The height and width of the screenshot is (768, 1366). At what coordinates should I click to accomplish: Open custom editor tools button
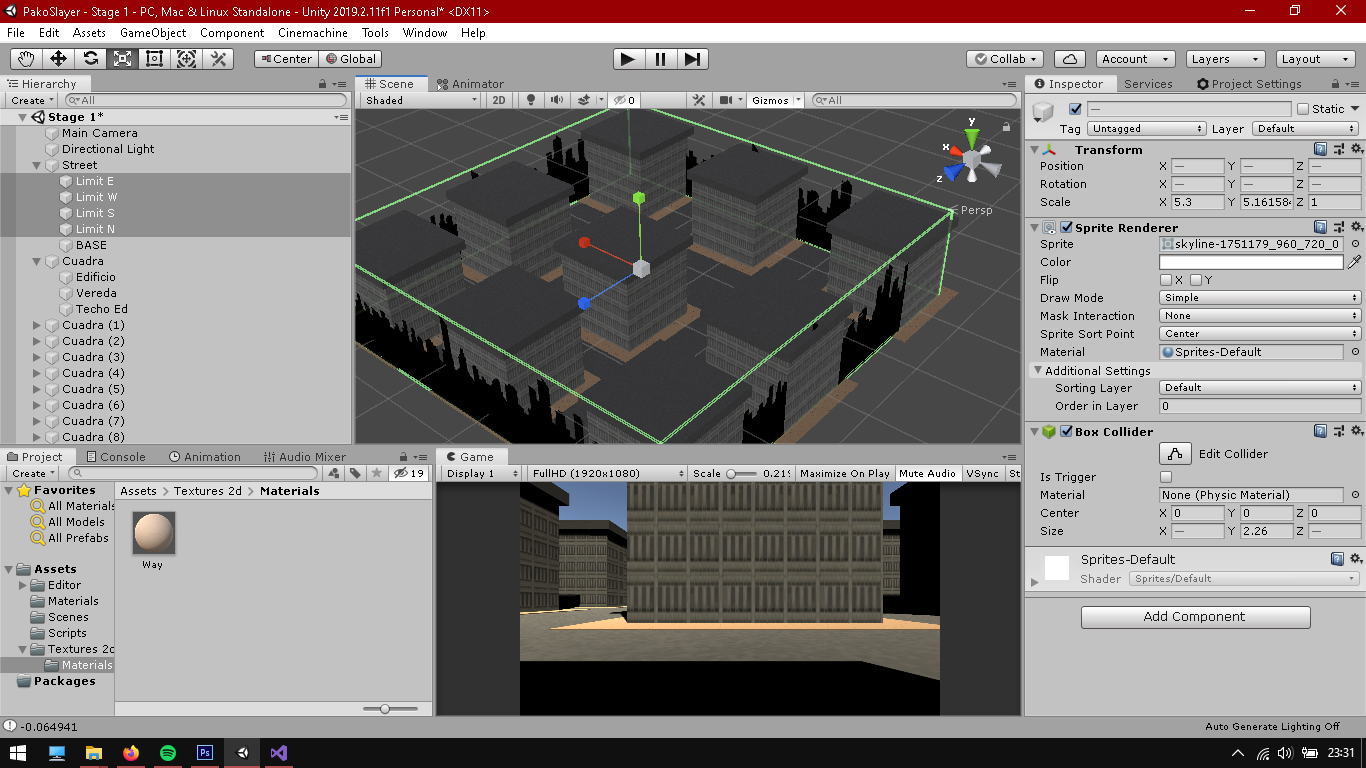[218, 59]
